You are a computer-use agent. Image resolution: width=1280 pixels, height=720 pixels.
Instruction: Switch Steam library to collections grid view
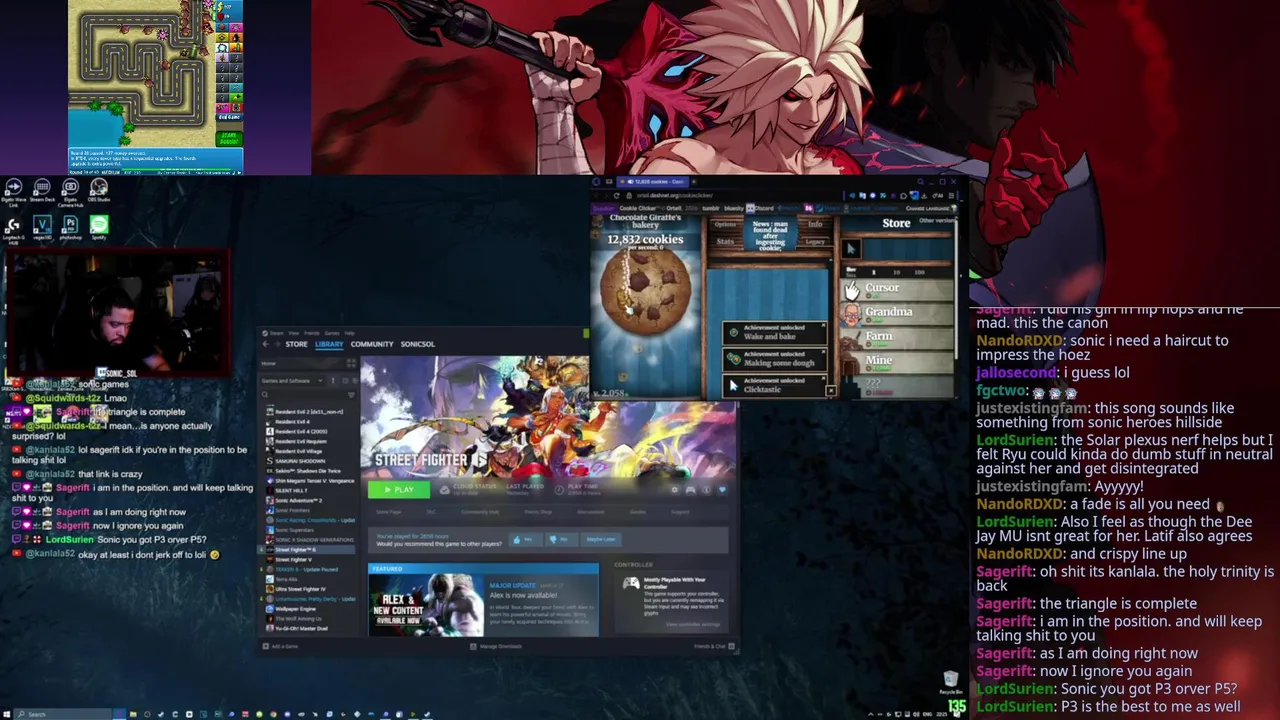(x=350, y=364)
